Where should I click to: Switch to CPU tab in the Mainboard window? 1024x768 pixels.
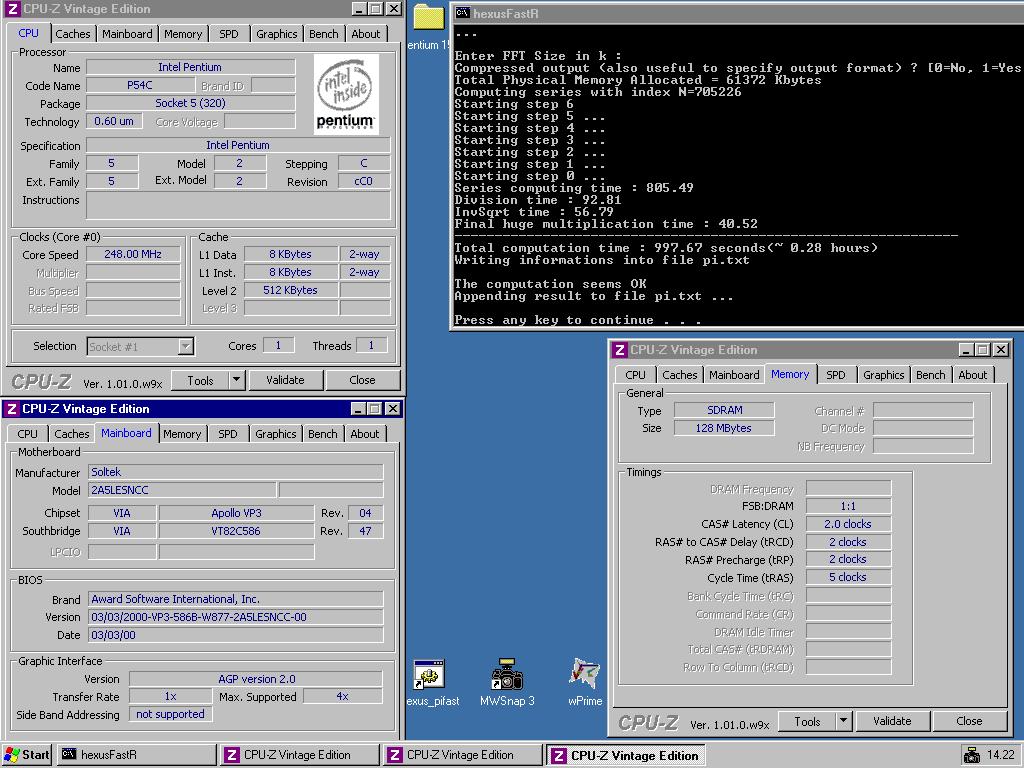(27, 434)
